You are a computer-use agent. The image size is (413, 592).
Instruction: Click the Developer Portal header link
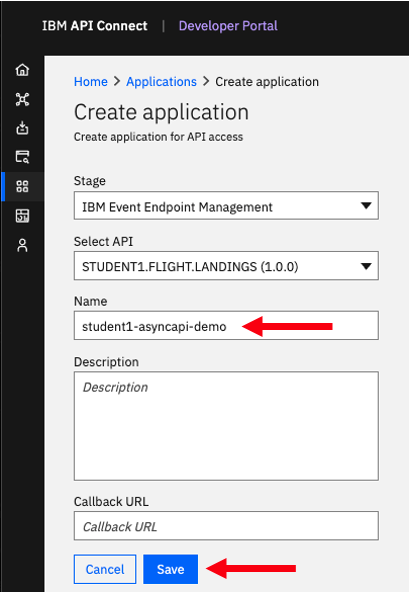coord(228,26)
